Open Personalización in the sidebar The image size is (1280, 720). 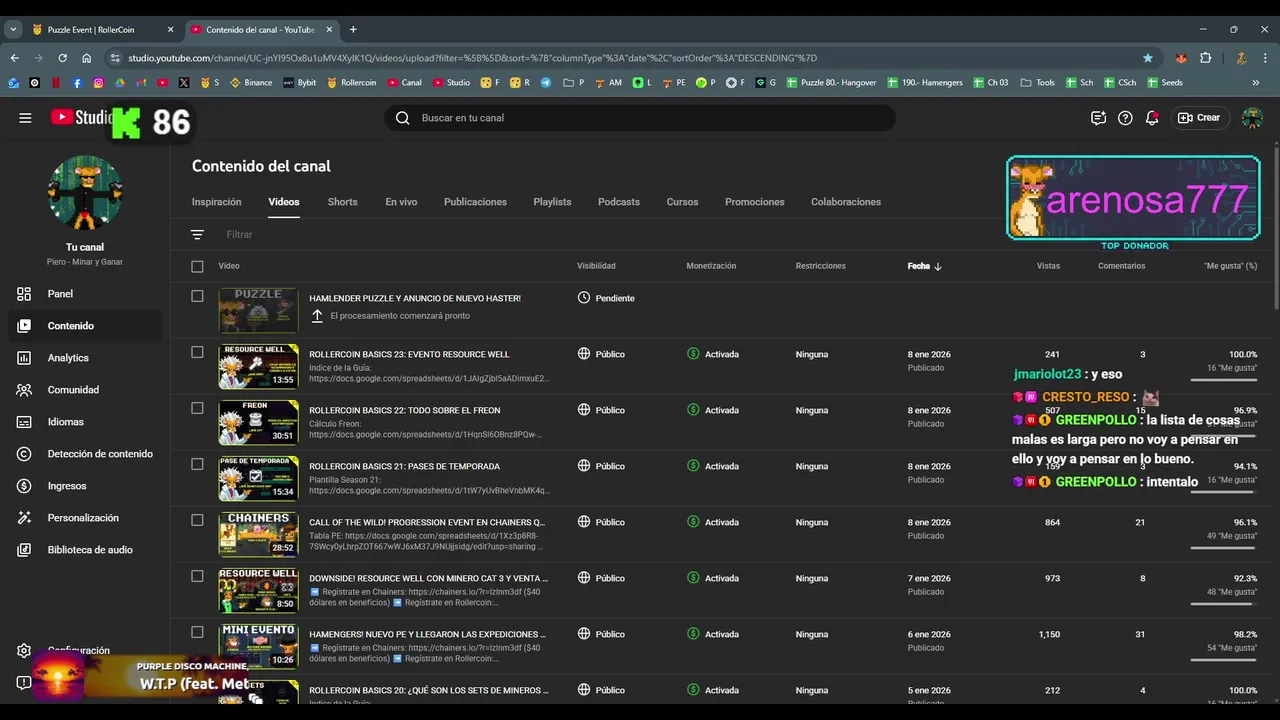[84, 518]
